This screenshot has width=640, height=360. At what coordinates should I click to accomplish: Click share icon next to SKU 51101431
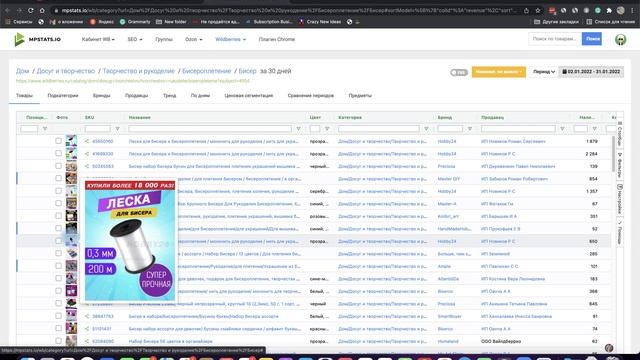[87, 329]
